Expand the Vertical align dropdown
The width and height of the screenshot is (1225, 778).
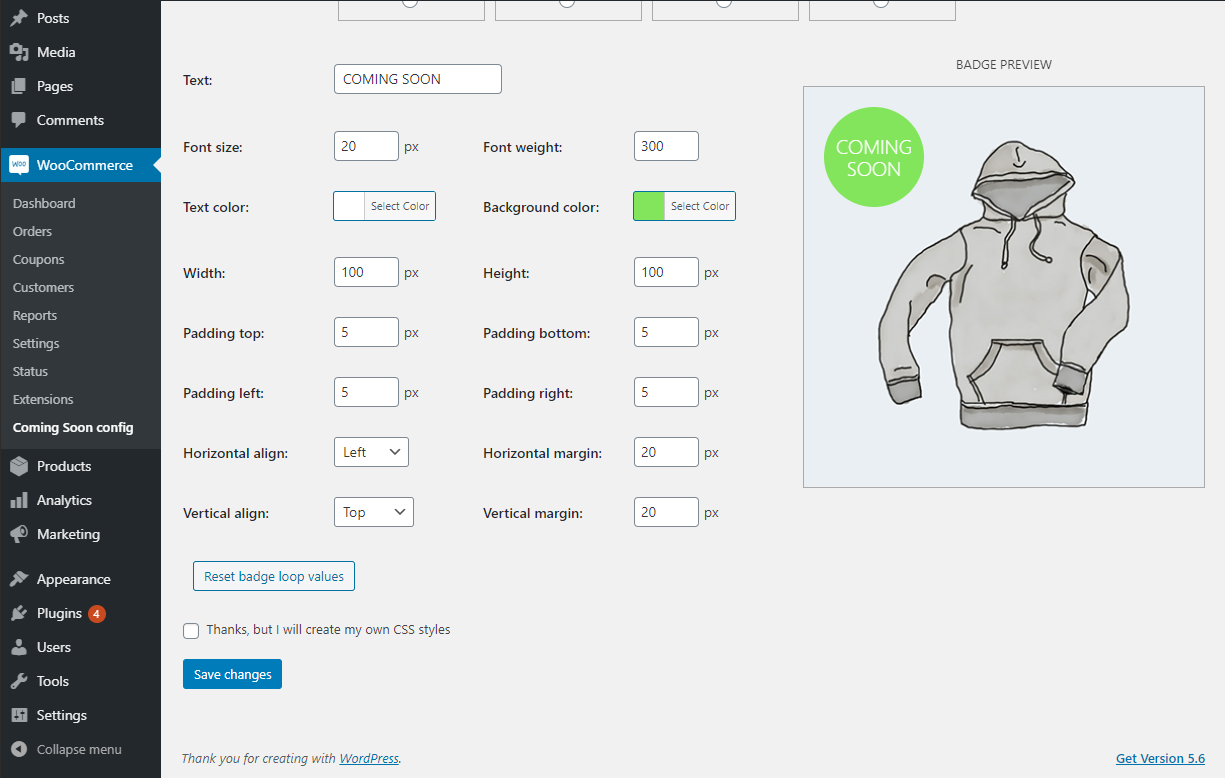click(x=374, y=512)
